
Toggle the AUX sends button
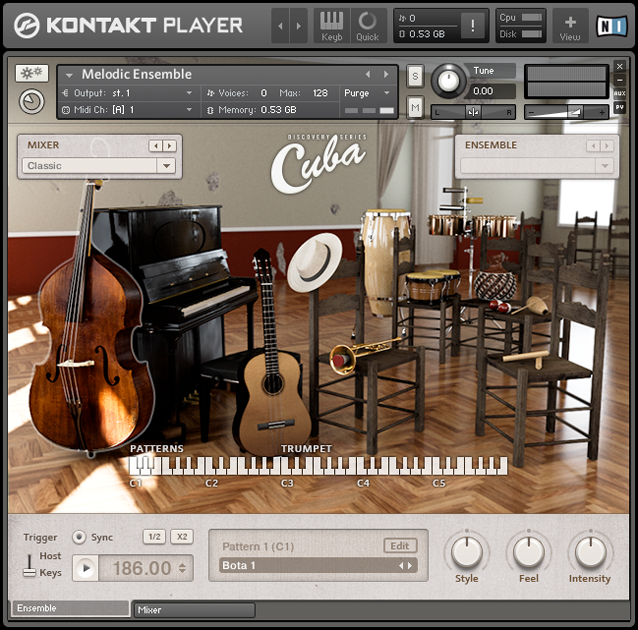(620, 94)
